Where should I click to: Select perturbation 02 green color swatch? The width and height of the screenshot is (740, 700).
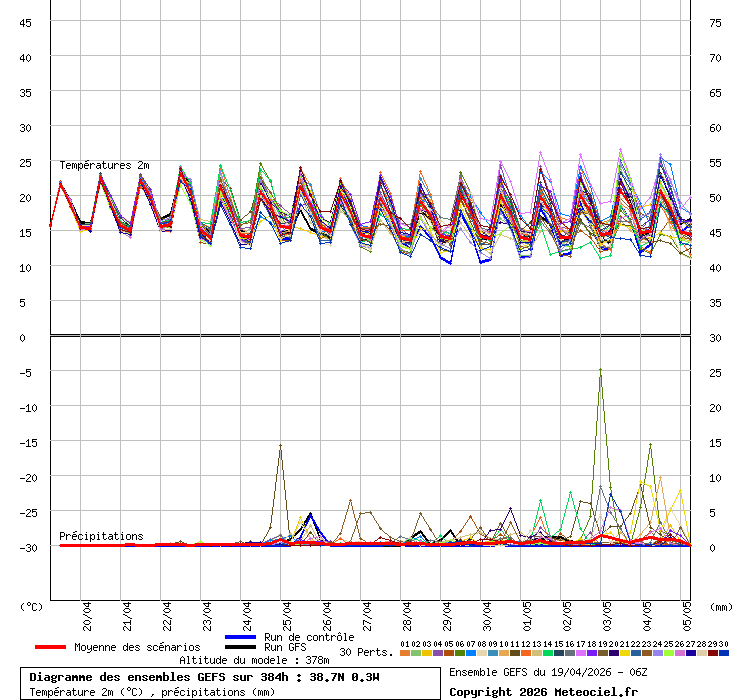(416, 653)
